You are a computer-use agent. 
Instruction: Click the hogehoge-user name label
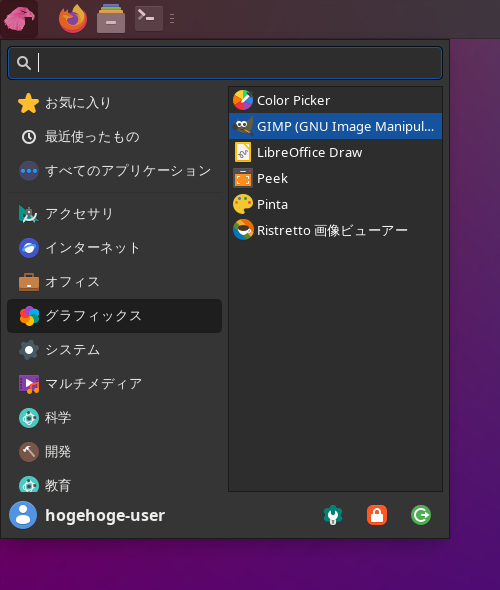(x=105, y=515)
